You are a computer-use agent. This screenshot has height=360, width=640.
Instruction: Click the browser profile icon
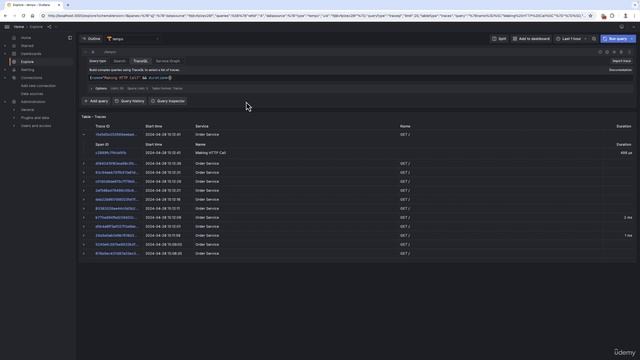pyautogui.click(x=625, y=16)
